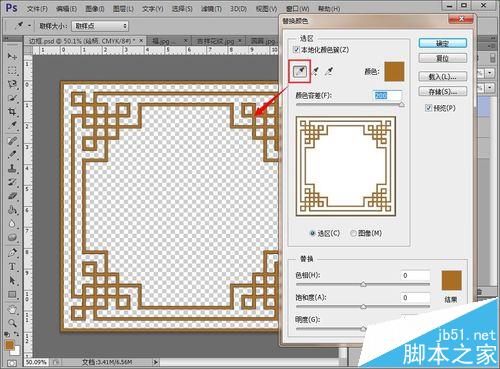Select the Zoom tool

tap(12, 323)
